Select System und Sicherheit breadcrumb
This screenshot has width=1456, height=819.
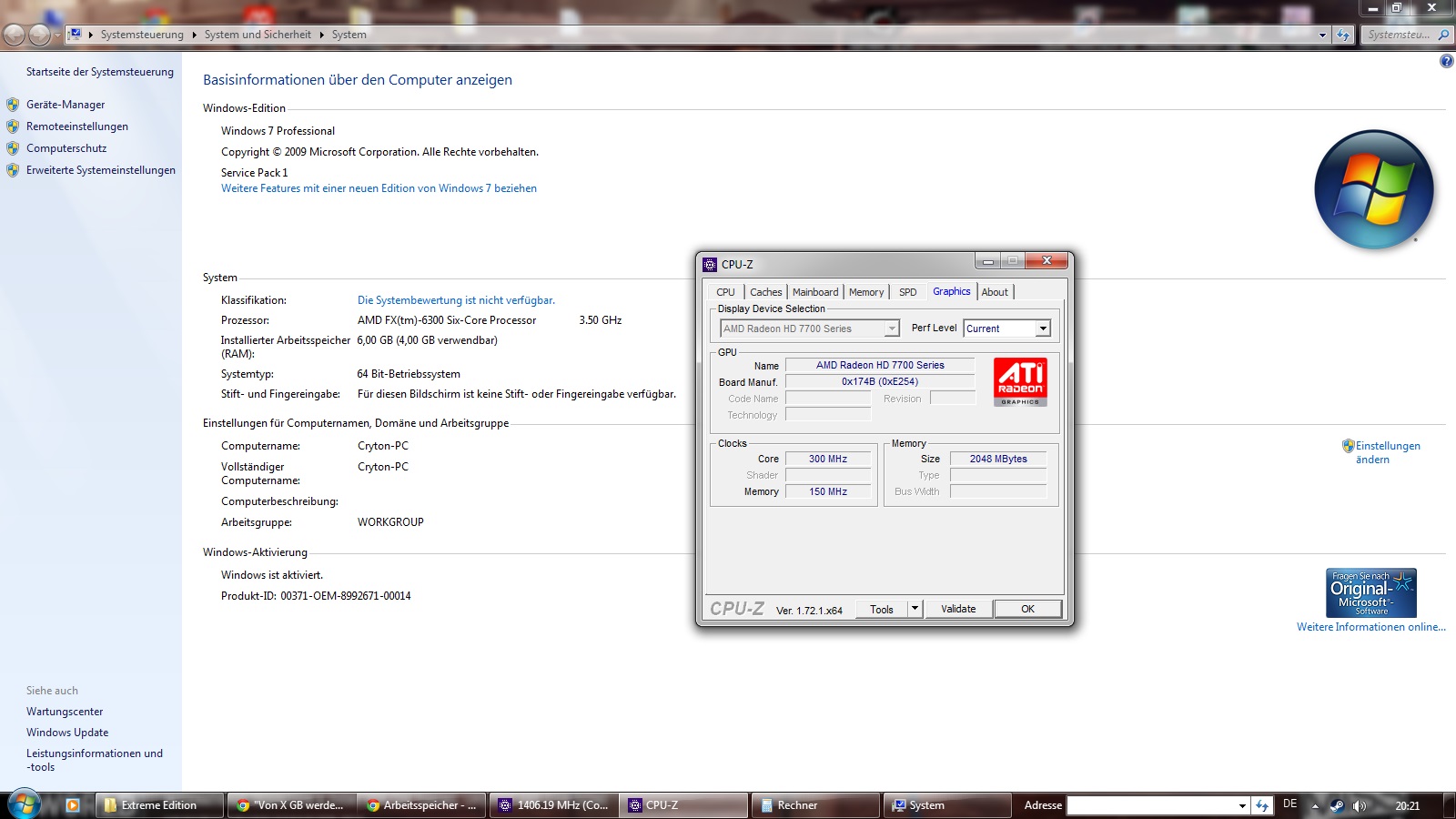click(258, 35)
